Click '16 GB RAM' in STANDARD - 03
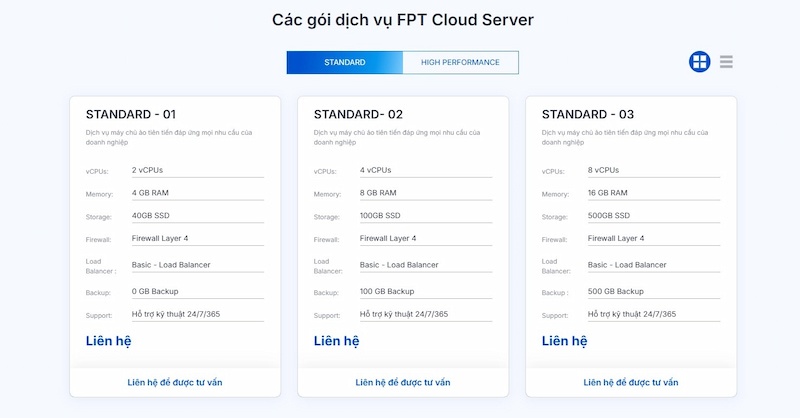Screen dimensions: 800x418 point(608,193)
